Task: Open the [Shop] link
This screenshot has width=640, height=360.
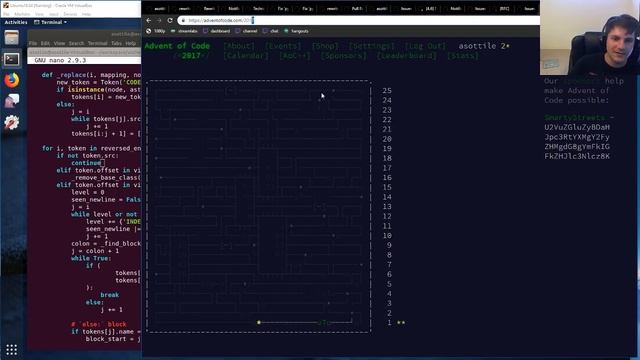Action: (325, 46)
